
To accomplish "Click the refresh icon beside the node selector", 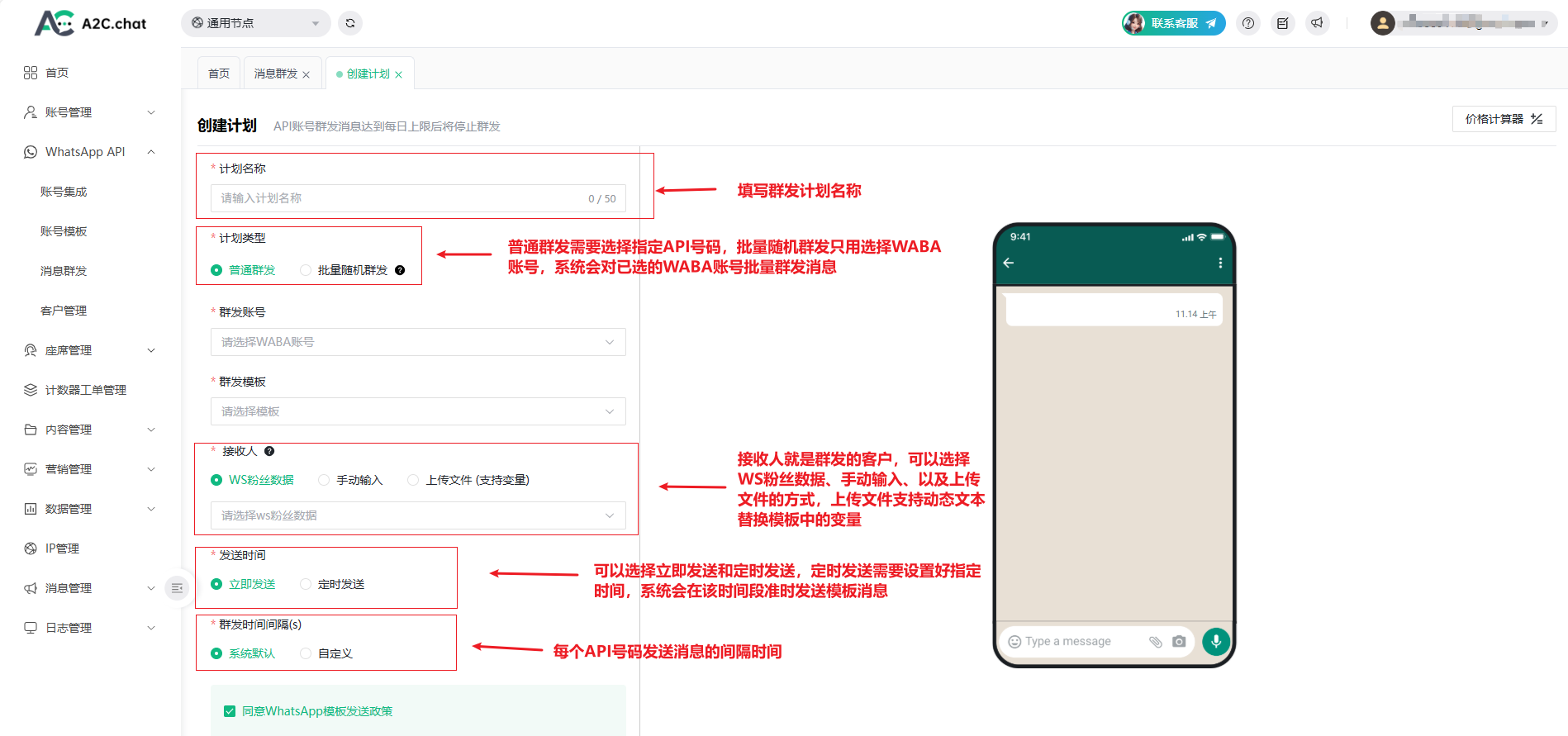I will click(x=350, y=23).
